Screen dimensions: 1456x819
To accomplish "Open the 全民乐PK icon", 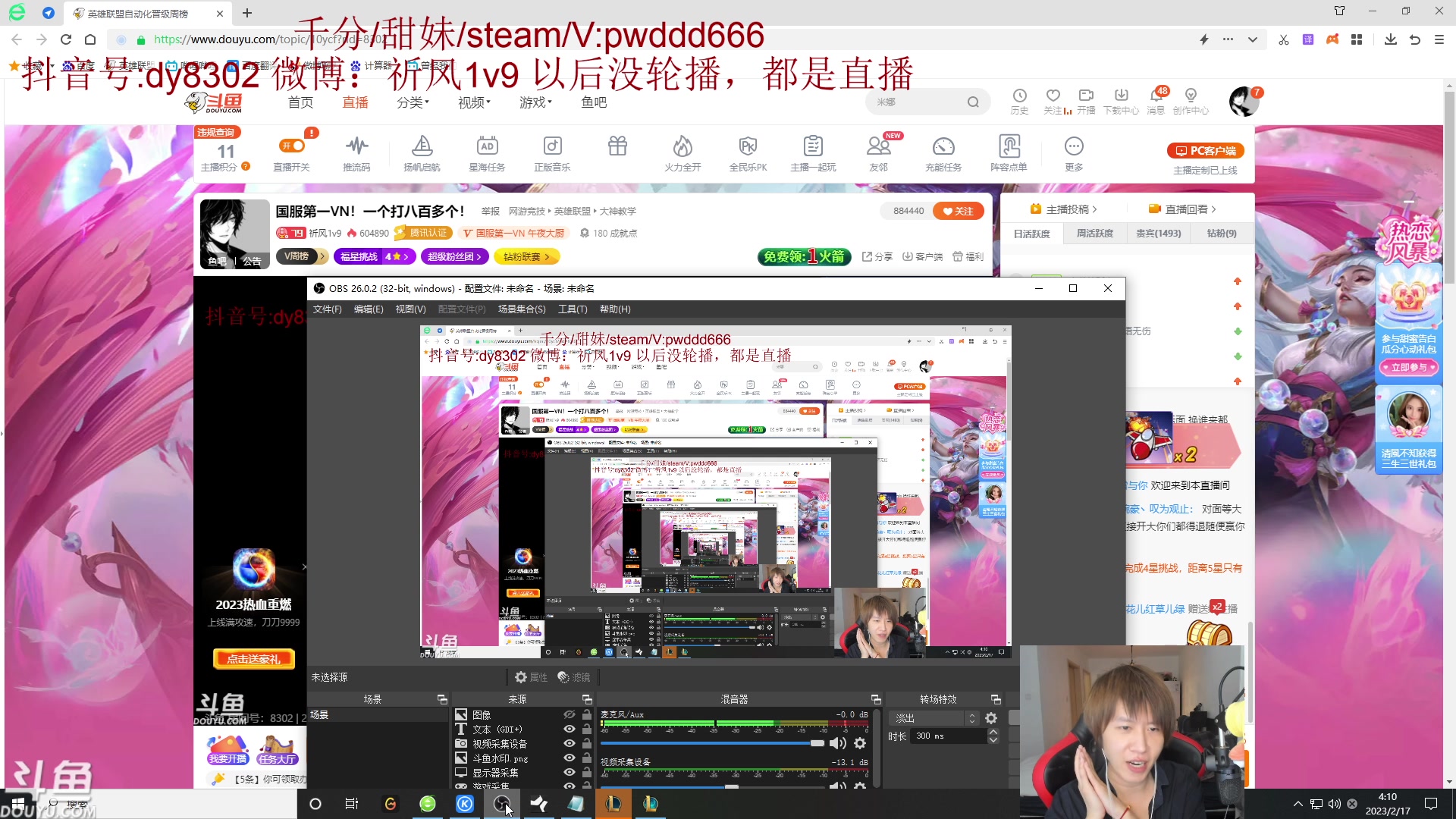I will pyautogui.click(x=748, y=152).
